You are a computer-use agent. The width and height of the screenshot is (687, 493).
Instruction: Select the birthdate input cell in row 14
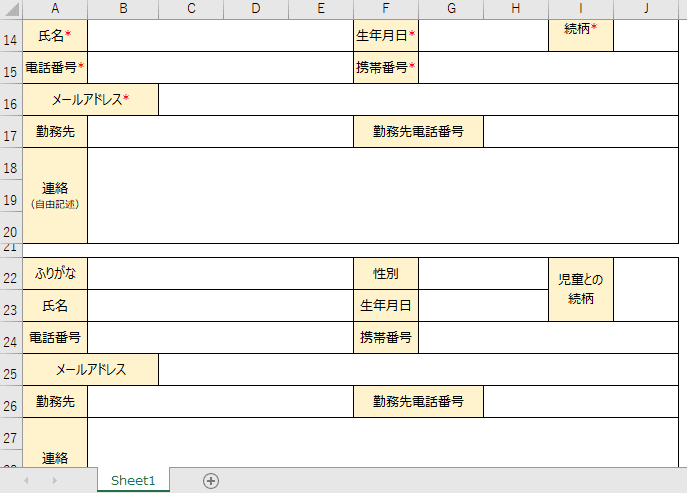483,35
